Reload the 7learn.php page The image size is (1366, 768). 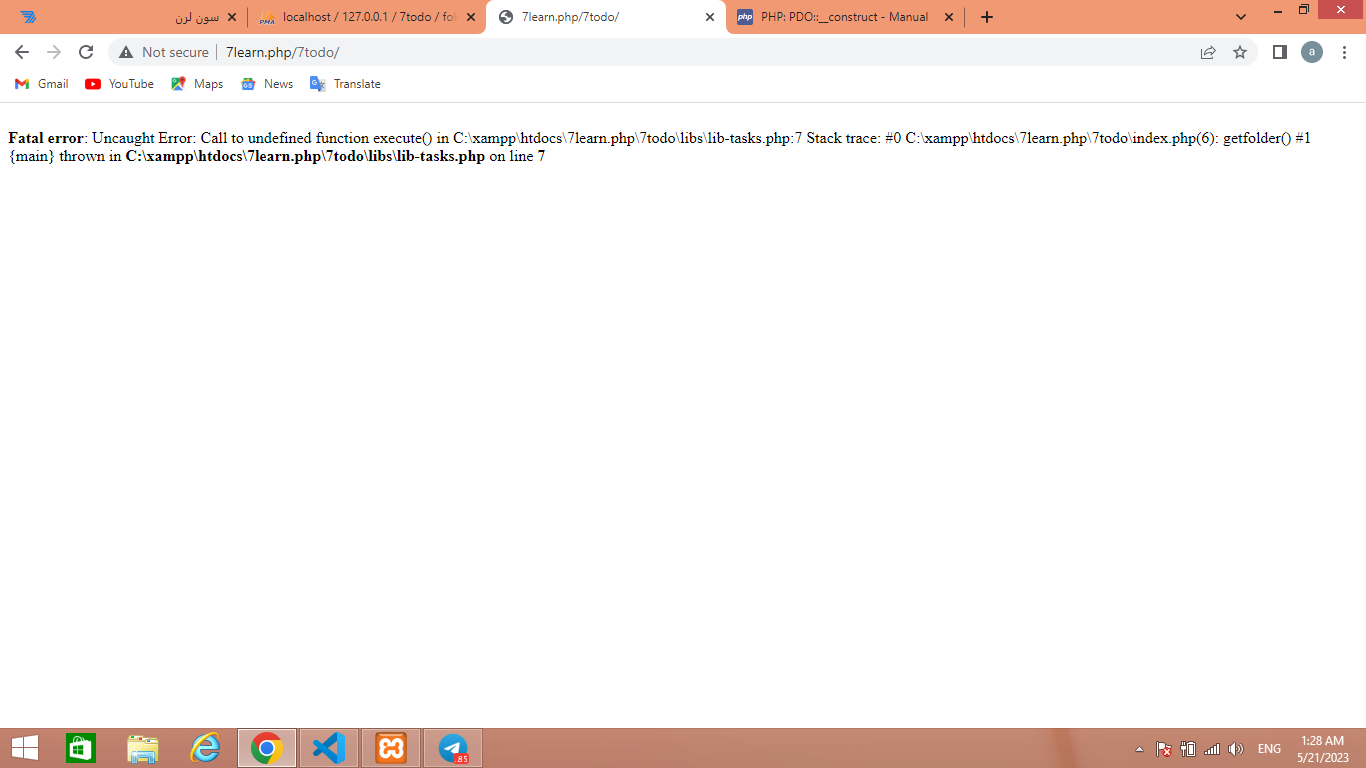pyautogui.click(x=86, y=52)
